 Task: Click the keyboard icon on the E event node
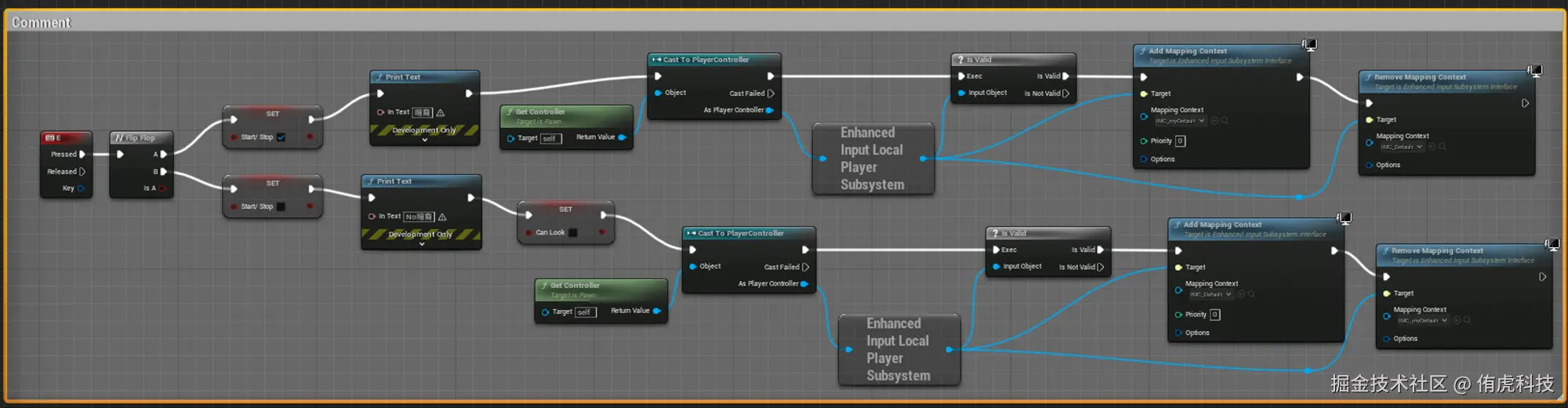[x=49, y=138]
